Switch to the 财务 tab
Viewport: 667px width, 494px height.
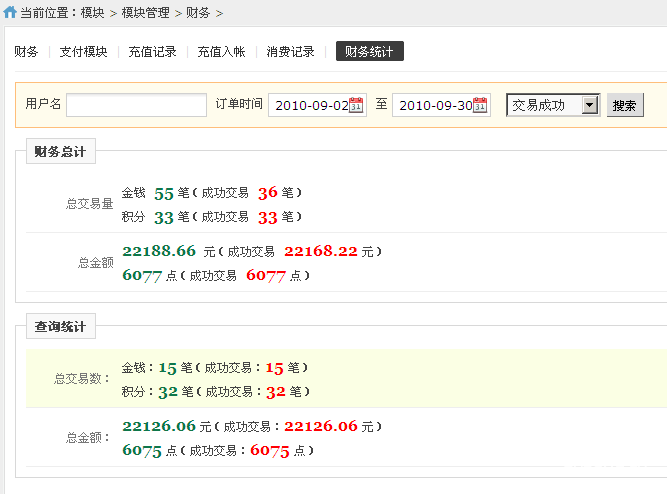(x=27, y=52)
